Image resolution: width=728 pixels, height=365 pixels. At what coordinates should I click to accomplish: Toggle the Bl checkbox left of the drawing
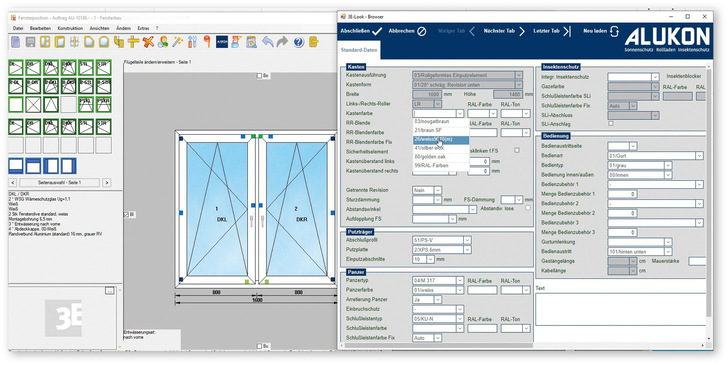click(x=126, y=215)
